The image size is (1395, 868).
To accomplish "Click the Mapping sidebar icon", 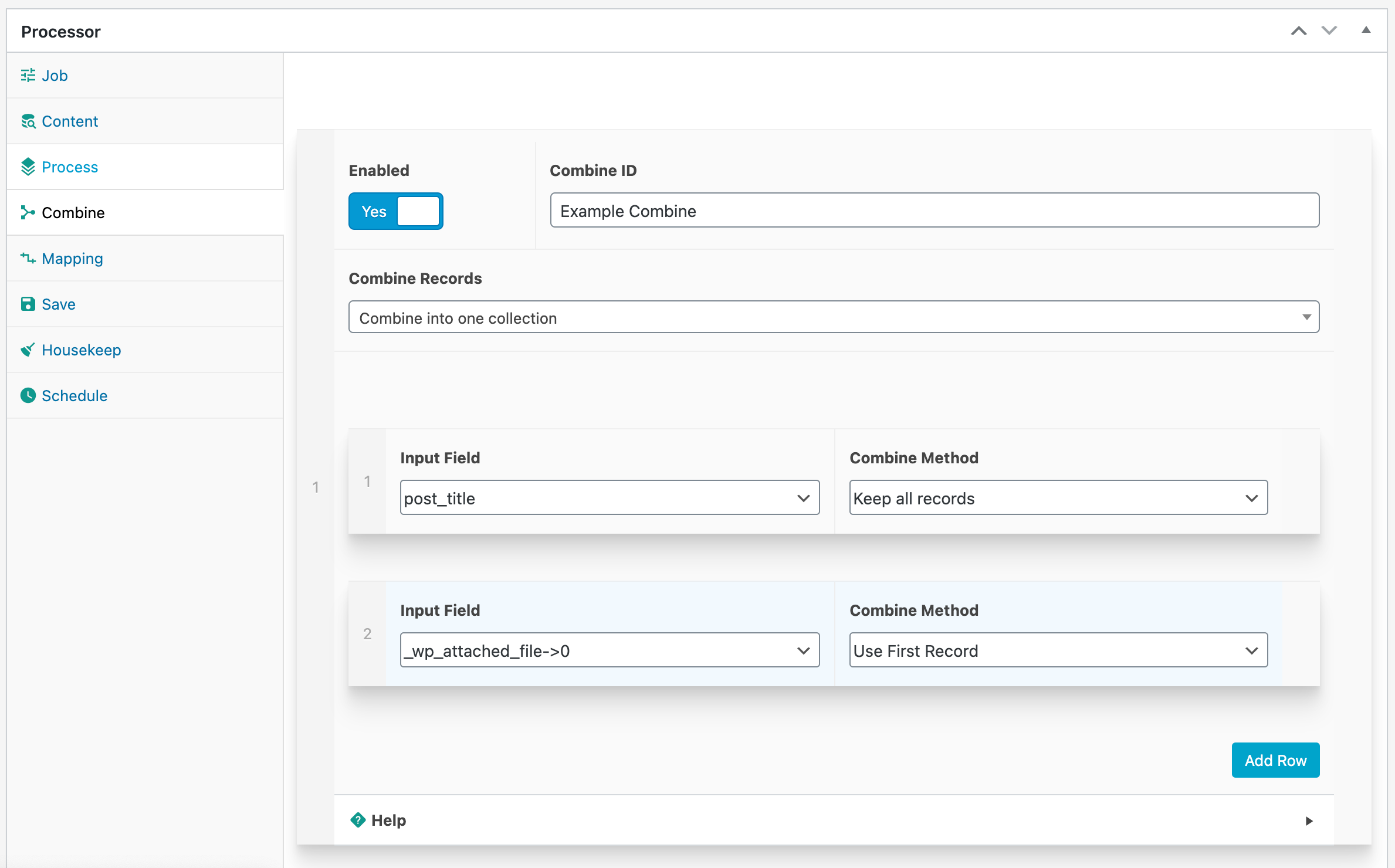I will click(27, 258).
